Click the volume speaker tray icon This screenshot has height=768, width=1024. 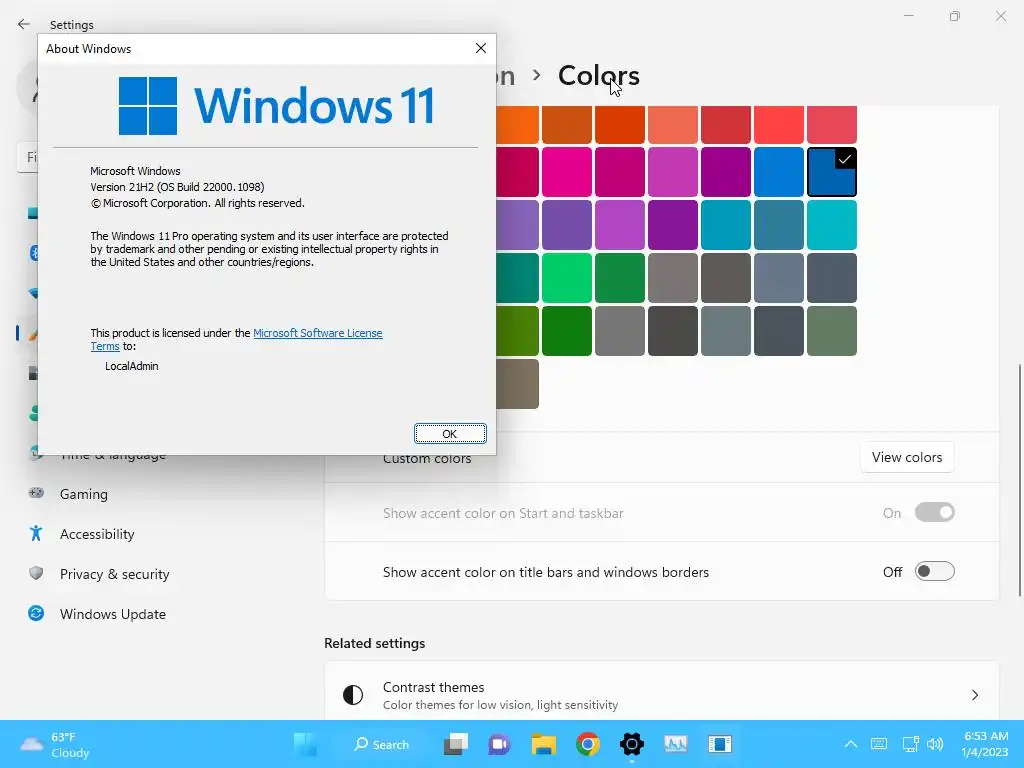click(x=935, y=744)
